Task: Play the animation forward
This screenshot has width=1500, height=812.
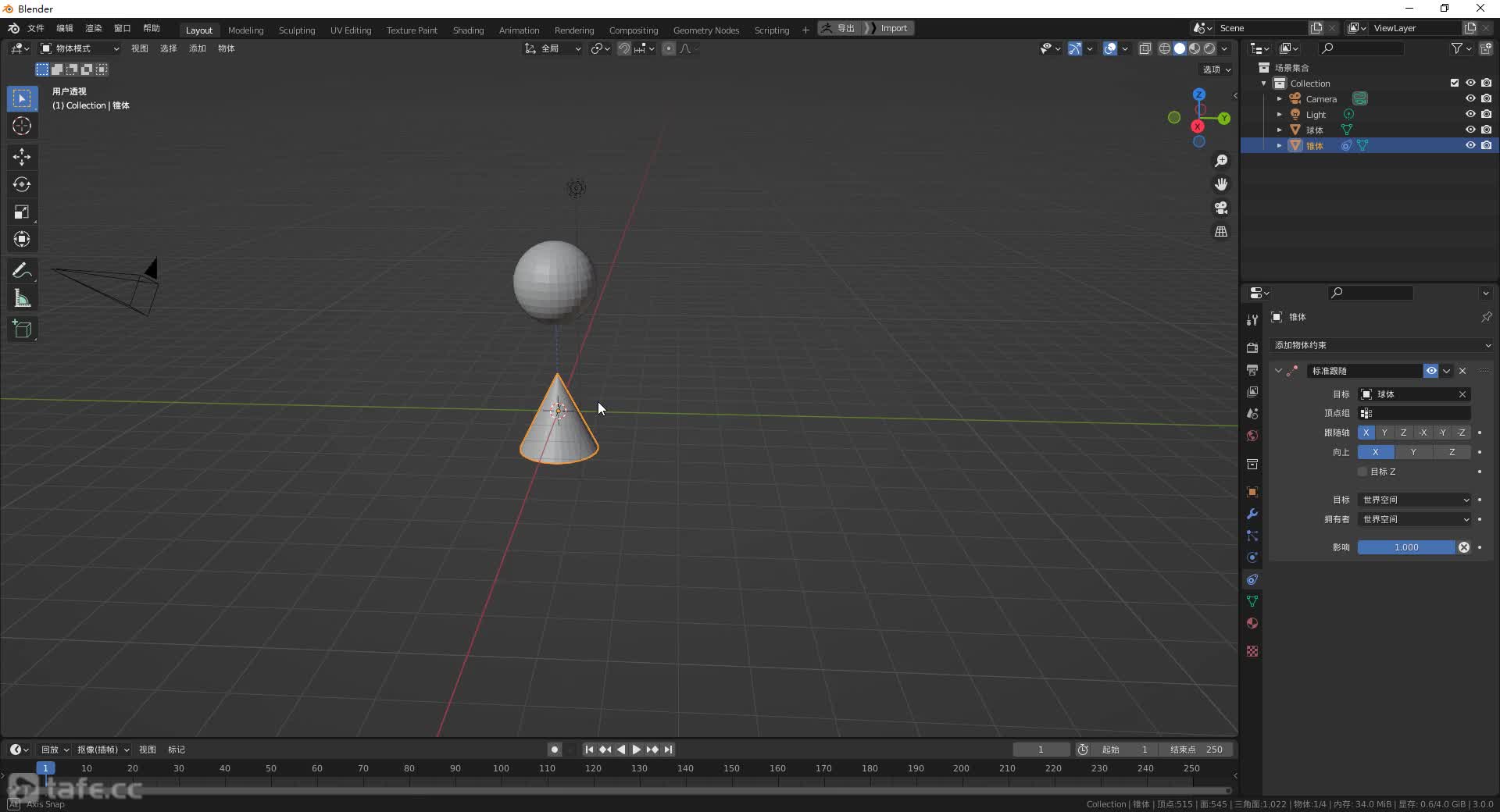Action: pyautogui.click(x=636, y=750)
